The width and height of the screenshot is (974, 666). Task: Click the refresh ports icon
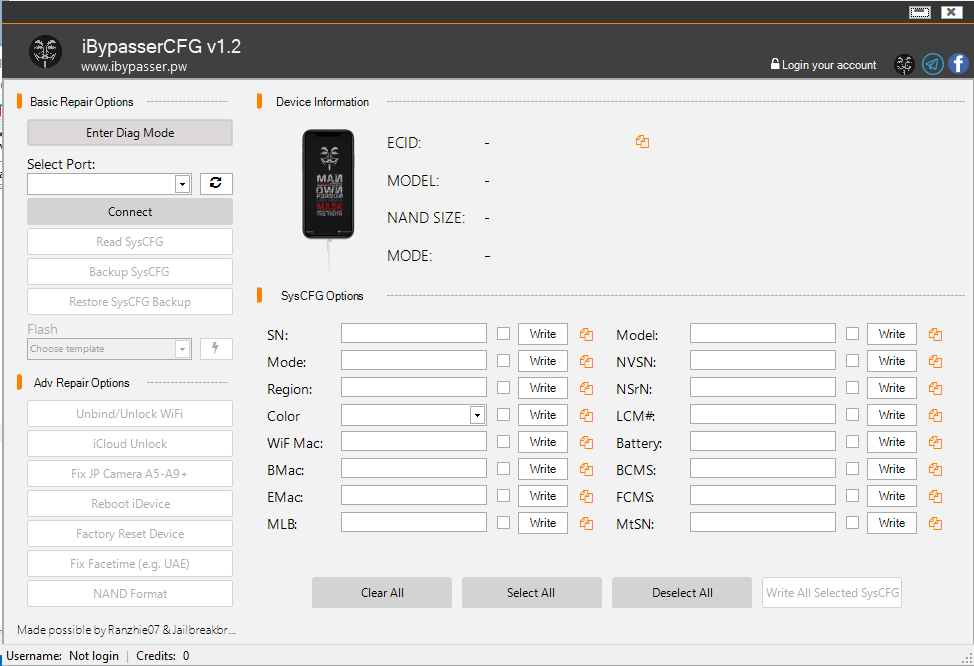tap(216, 183)
